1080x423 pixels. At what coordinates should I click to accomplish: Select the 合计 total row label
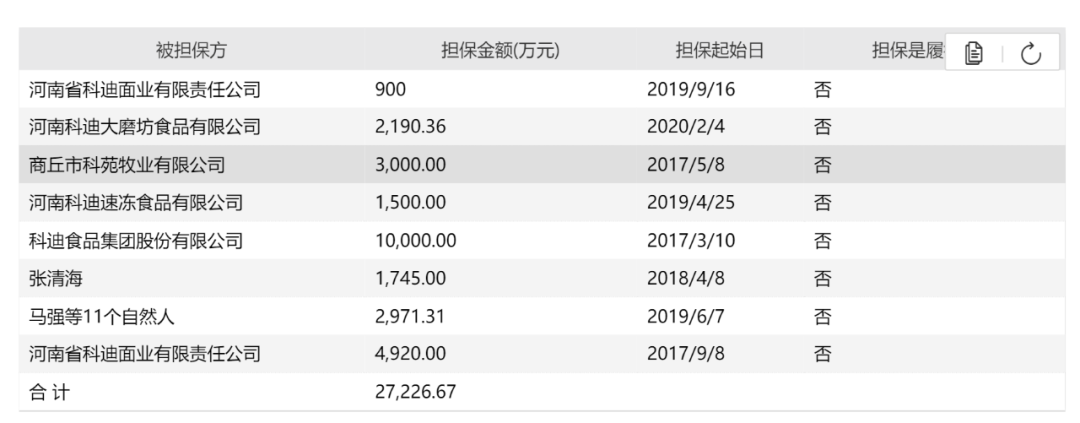(x=49, y=392)
